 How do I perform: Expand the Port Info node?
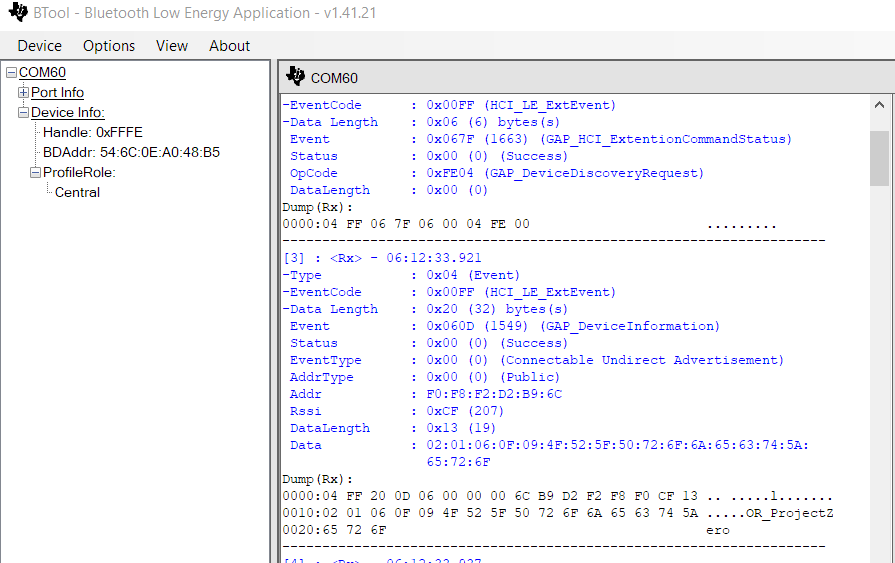pyautogui.click(x=23, y=93)
